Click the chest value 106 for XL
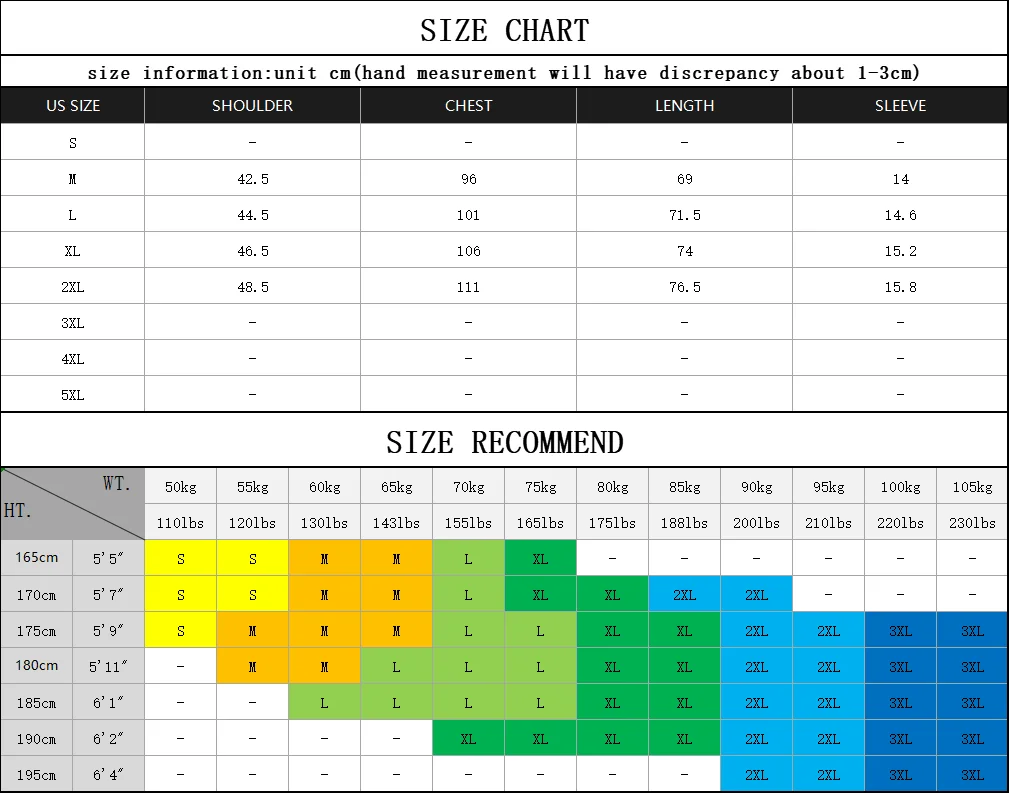 pos(468,251)
